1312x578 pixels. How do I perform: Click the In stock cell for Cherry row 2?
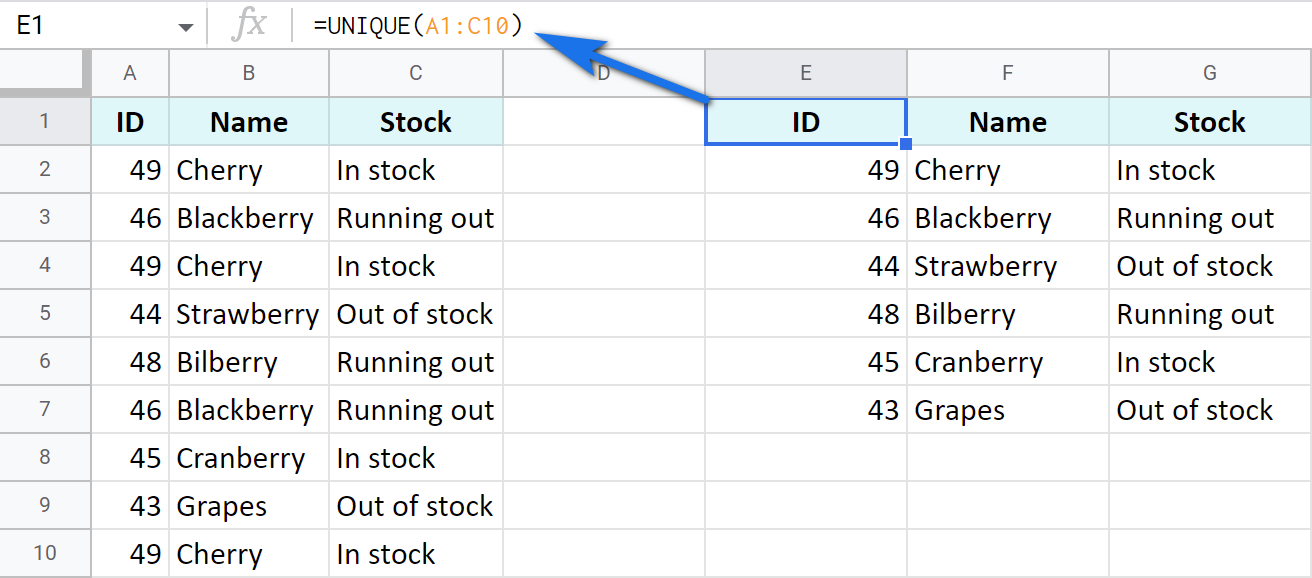tap(415, 169)
